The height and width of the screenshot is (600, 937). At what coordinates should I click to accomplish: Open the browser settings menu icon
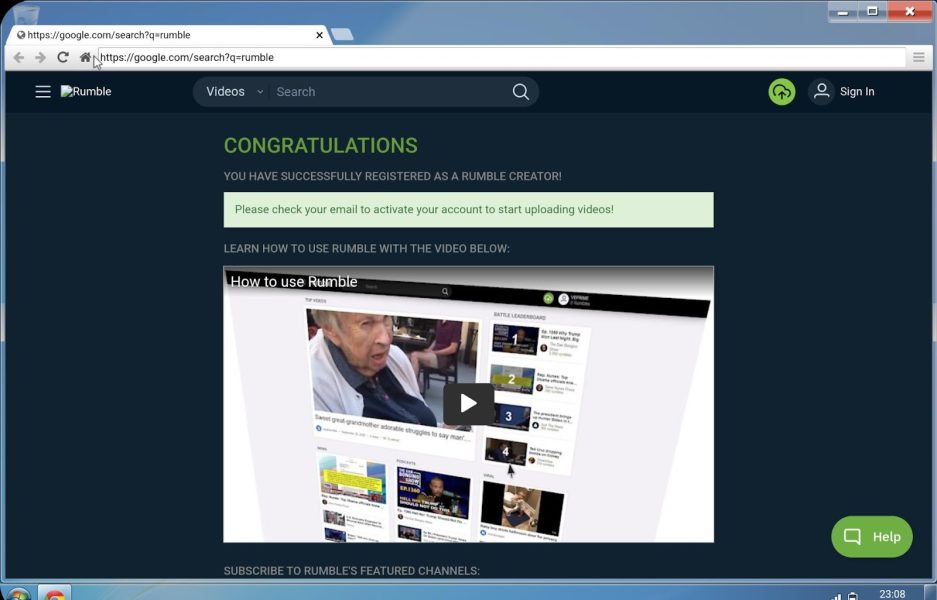[918, 57]
